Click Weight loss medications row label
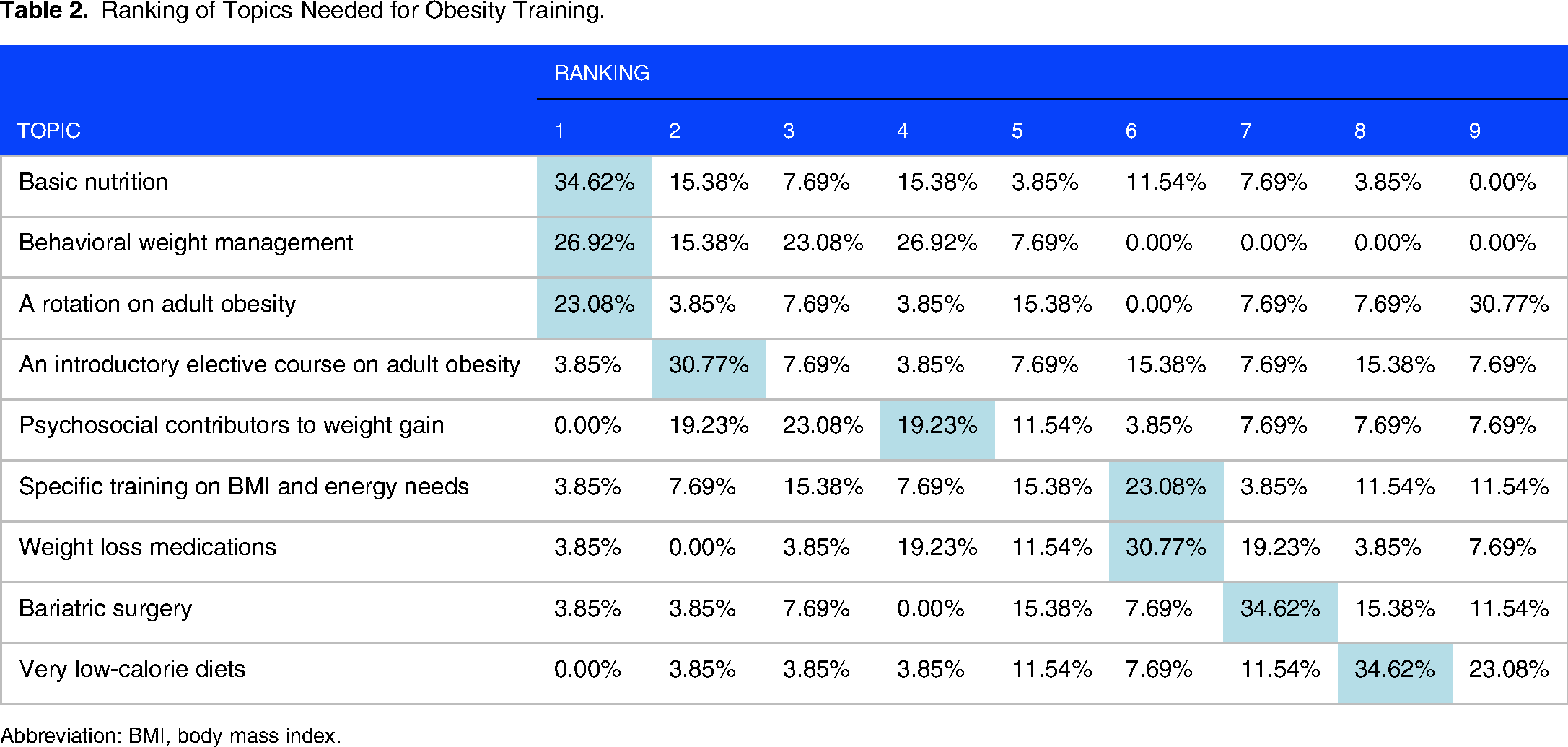This screenshot has width=1568, height=747. tap(147, 547)
